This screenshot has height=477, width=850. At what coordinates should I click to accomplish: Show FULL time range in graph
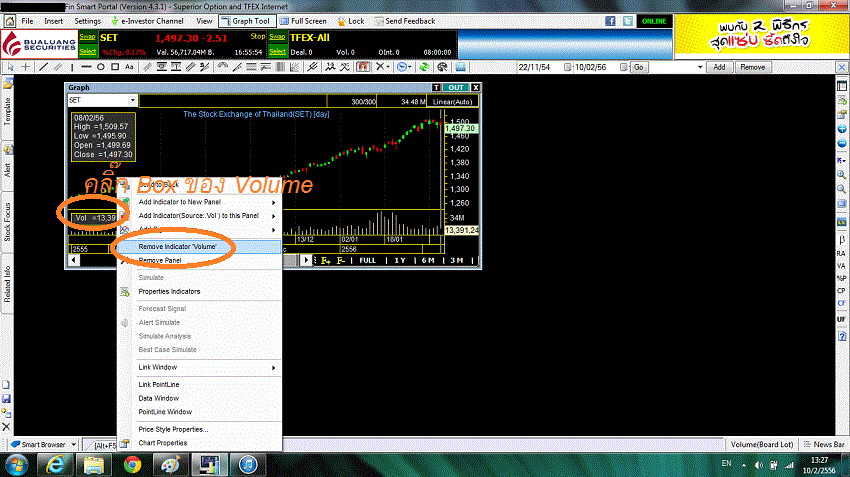point(368,261)
